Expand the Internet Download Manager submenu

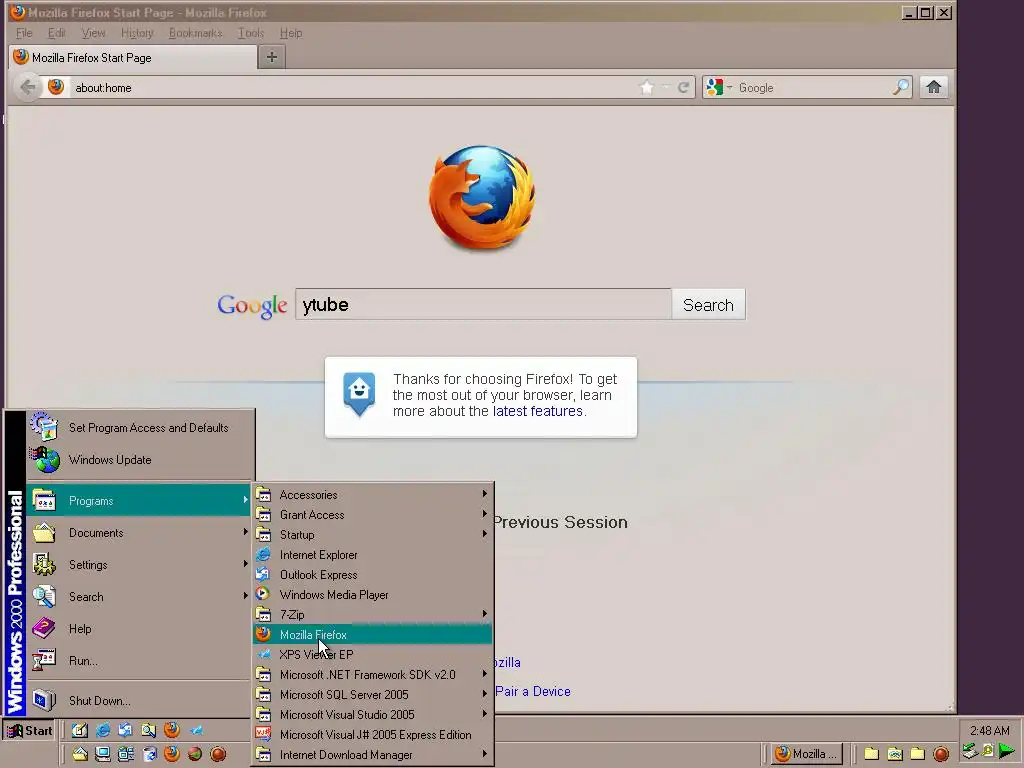pos(372,755)
